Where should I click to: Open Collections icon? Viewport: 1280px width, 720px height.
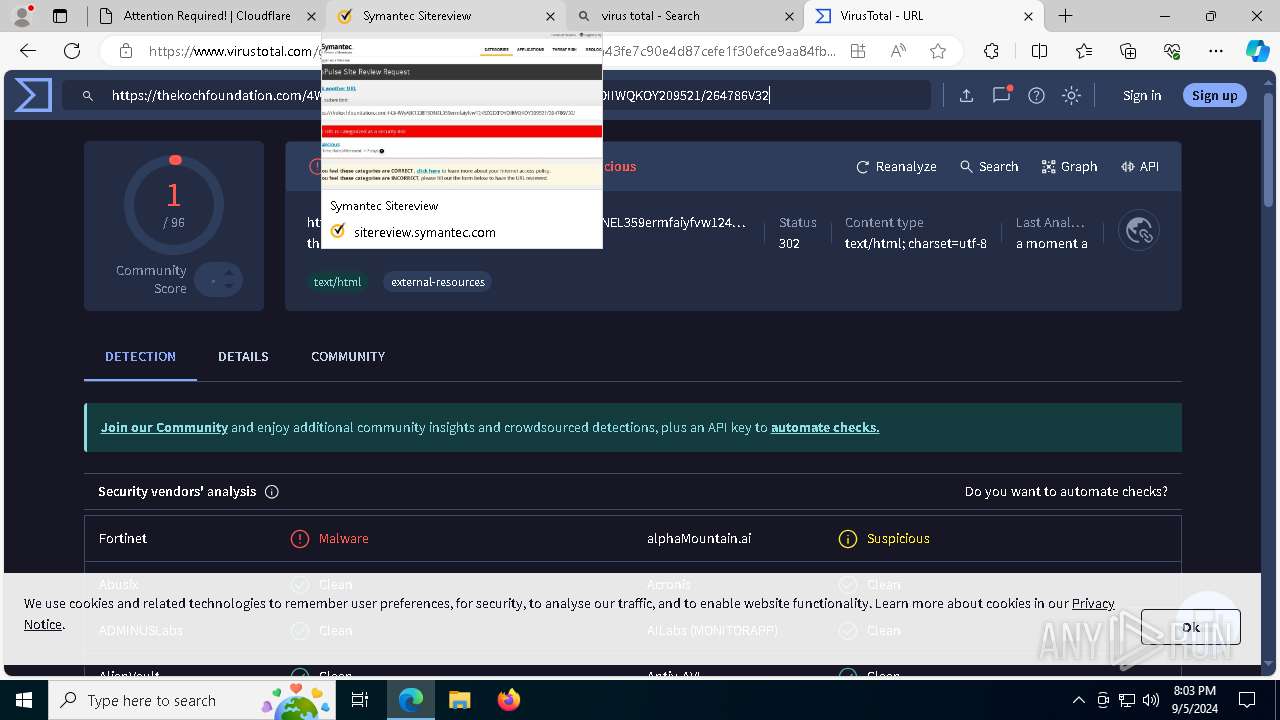(1128, 51)
